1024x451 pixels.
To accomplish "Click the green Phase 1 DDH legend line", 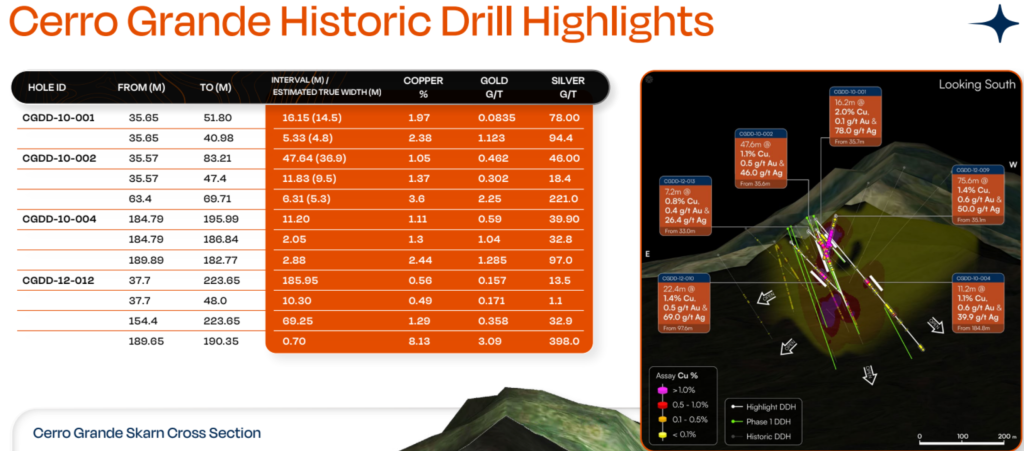I will tap(735, 421).
